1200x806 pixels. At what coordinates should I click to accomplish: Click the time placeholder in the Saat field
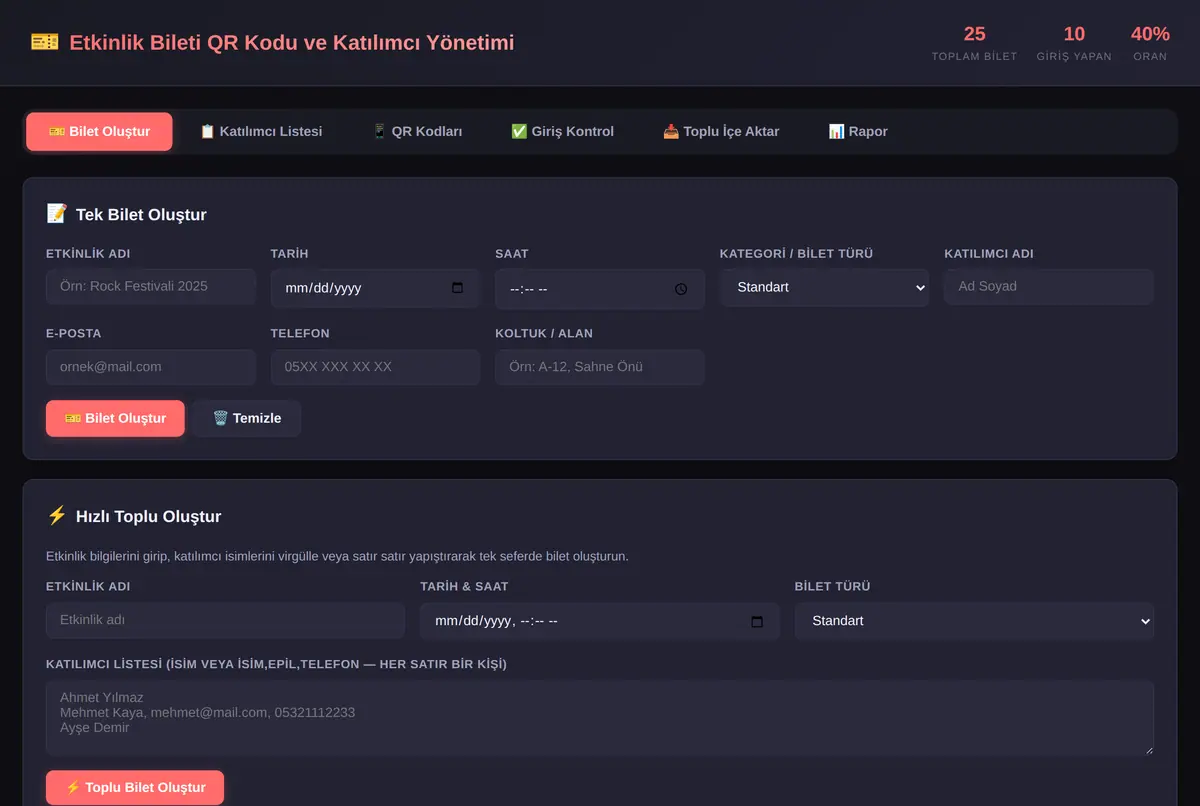[x=528, y=289]
